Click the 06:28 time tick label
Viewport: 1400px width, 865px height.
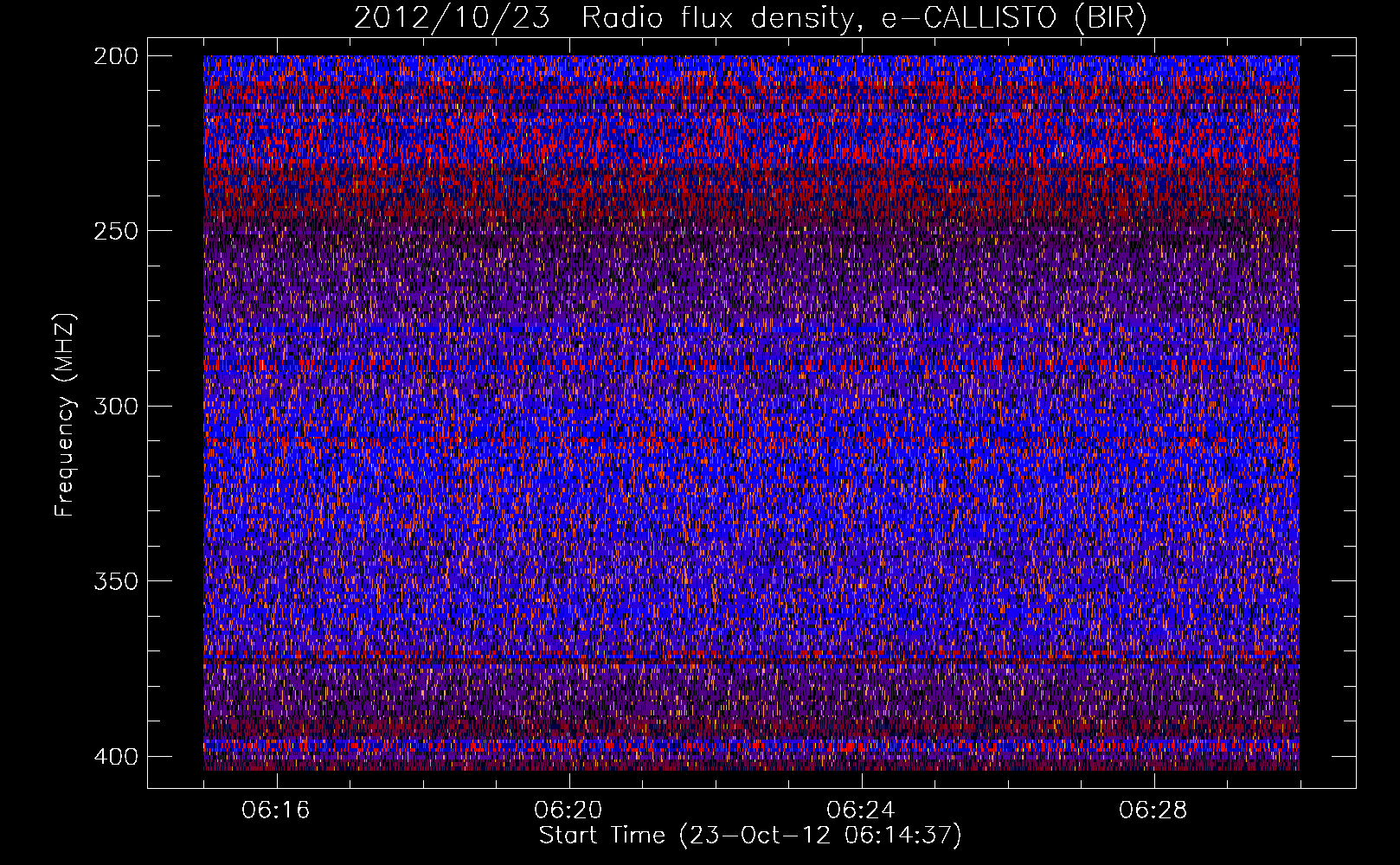[1153, 811]
